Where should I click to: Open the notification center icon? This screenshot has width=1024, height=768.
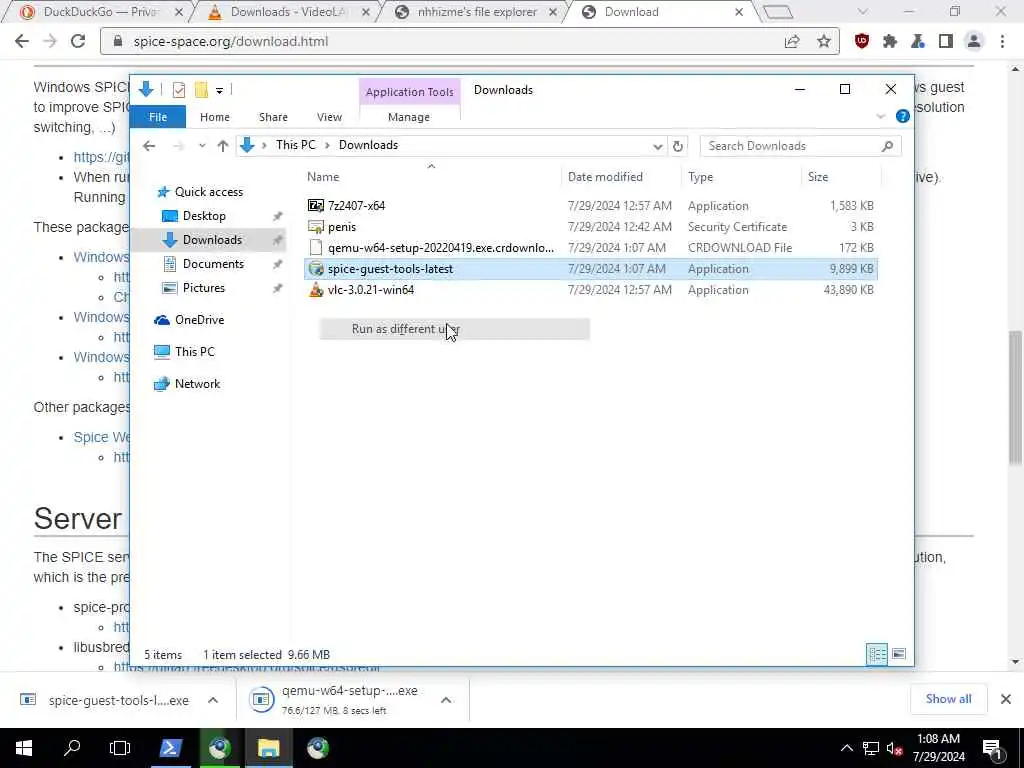993,748
